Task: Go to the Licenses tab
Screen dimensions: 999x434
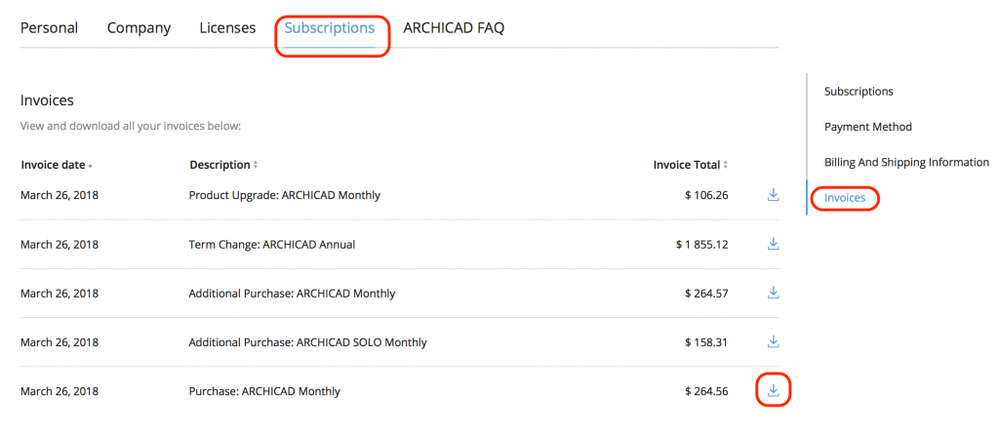Action: [x=227, y=28]
